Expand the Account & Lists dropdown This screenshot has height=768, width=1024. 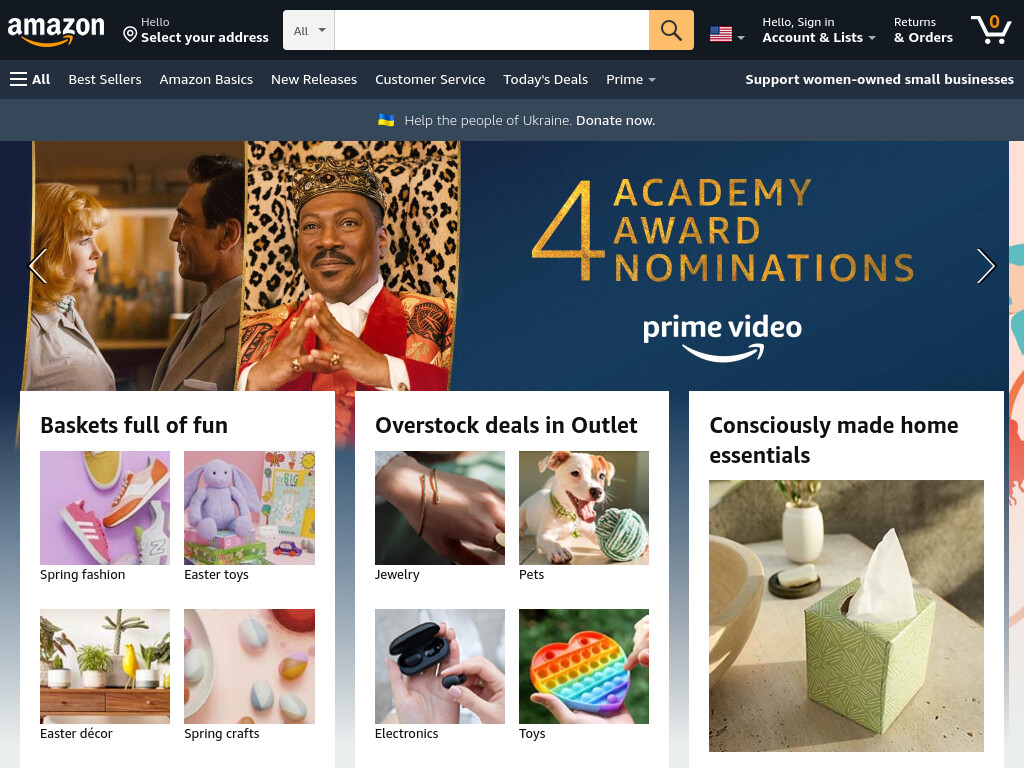[819, 30]
